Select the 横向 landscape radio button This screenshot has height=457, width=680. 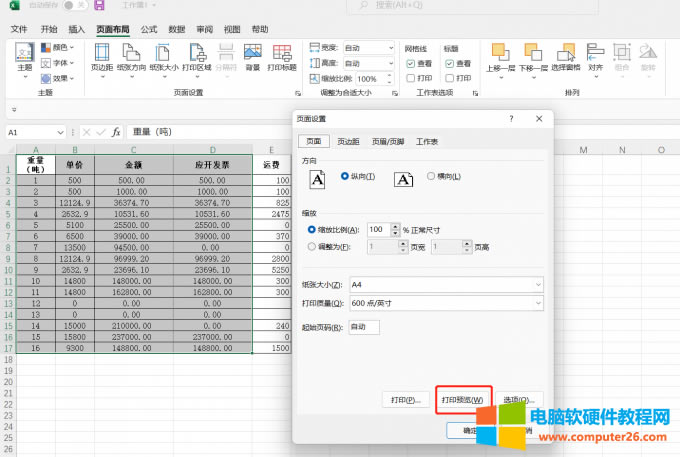(x=430, y=177)
